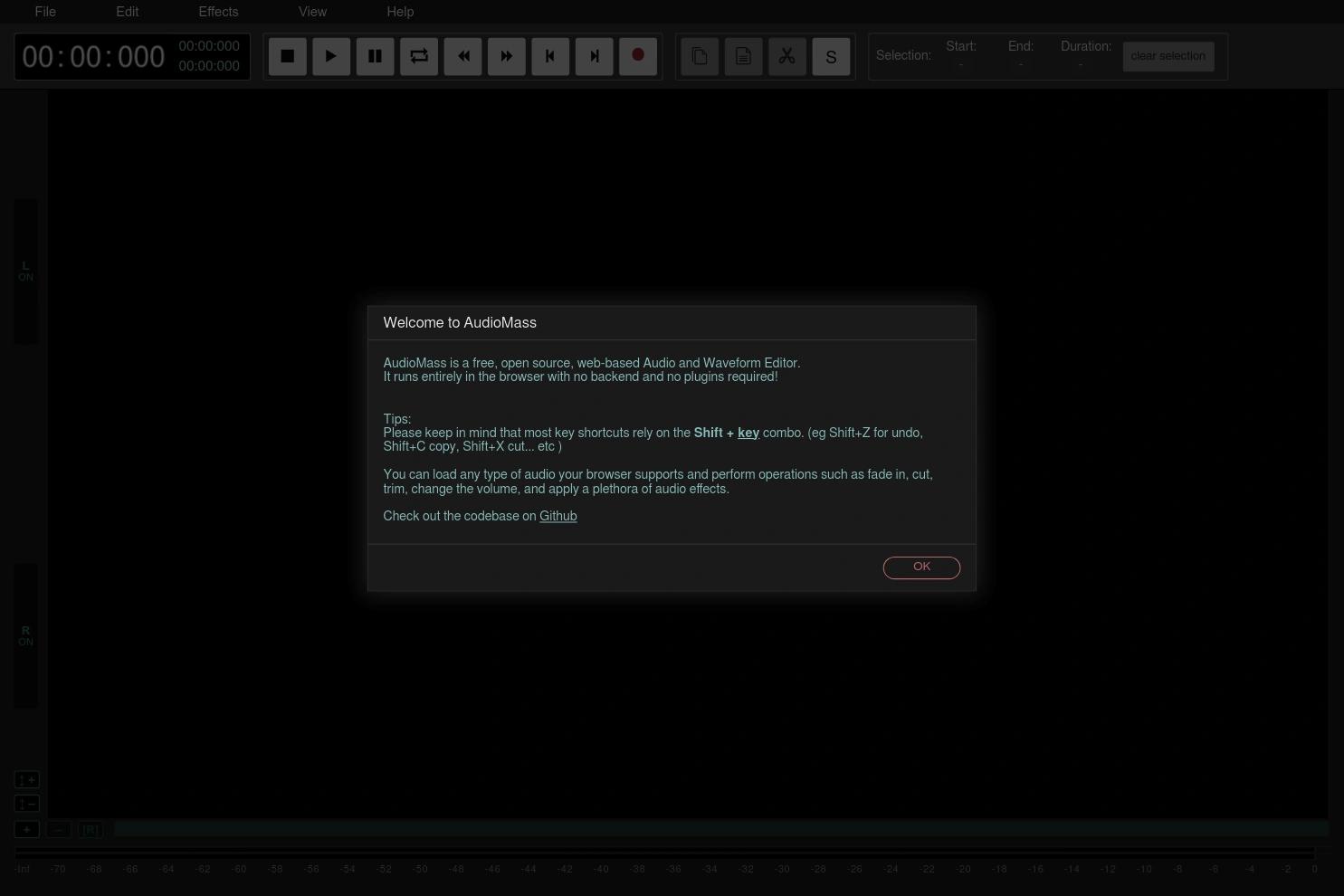Click the main time display 00:00:000

pos(93,57)
